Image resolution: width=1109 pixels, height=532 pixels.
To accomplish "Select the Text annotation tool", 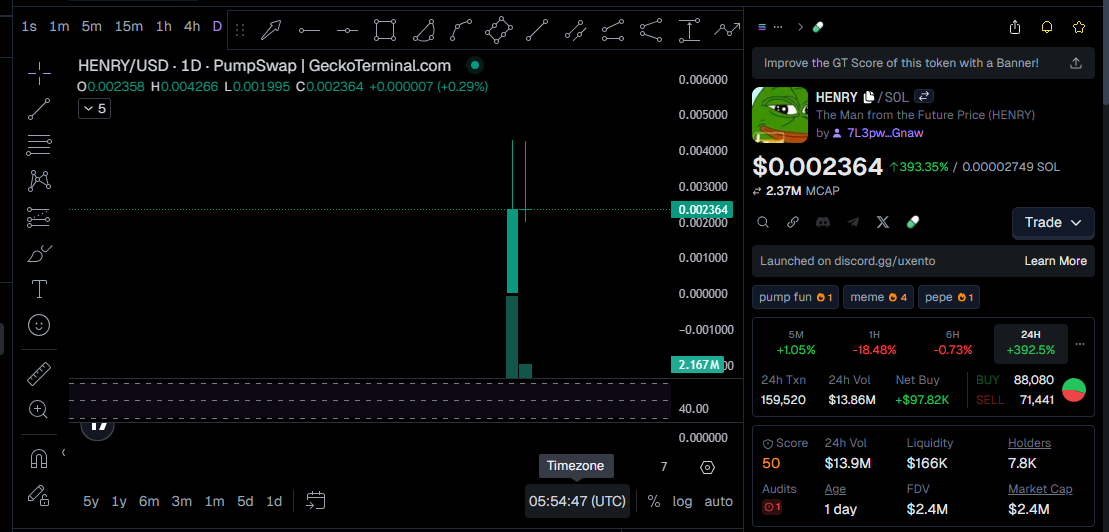I will click(x=40, y=289).
